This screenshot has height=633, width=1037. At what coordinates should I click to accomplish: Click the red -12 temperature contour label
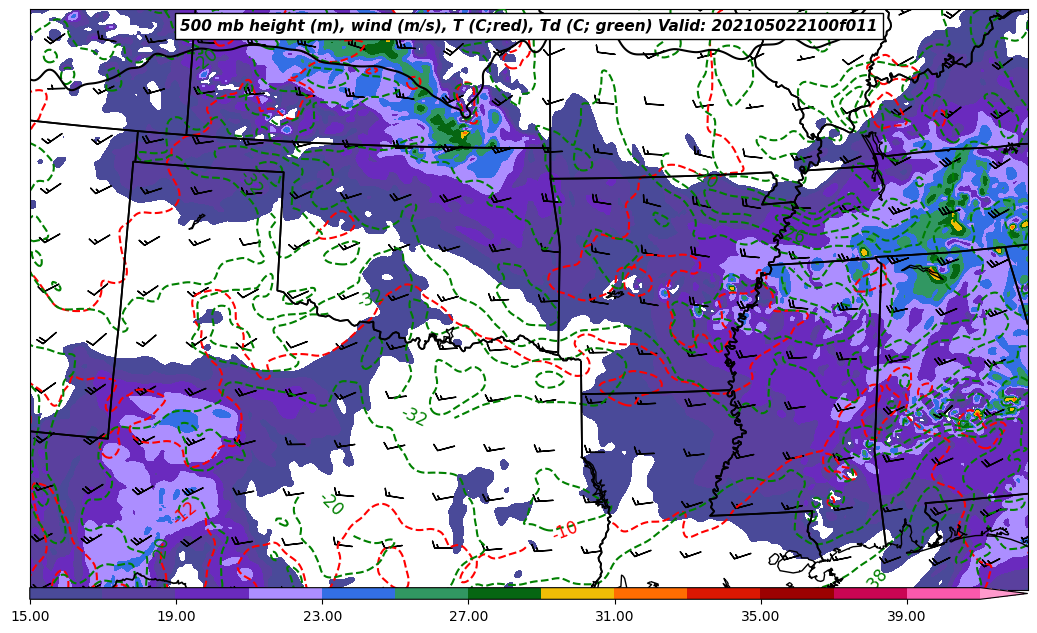184,511
